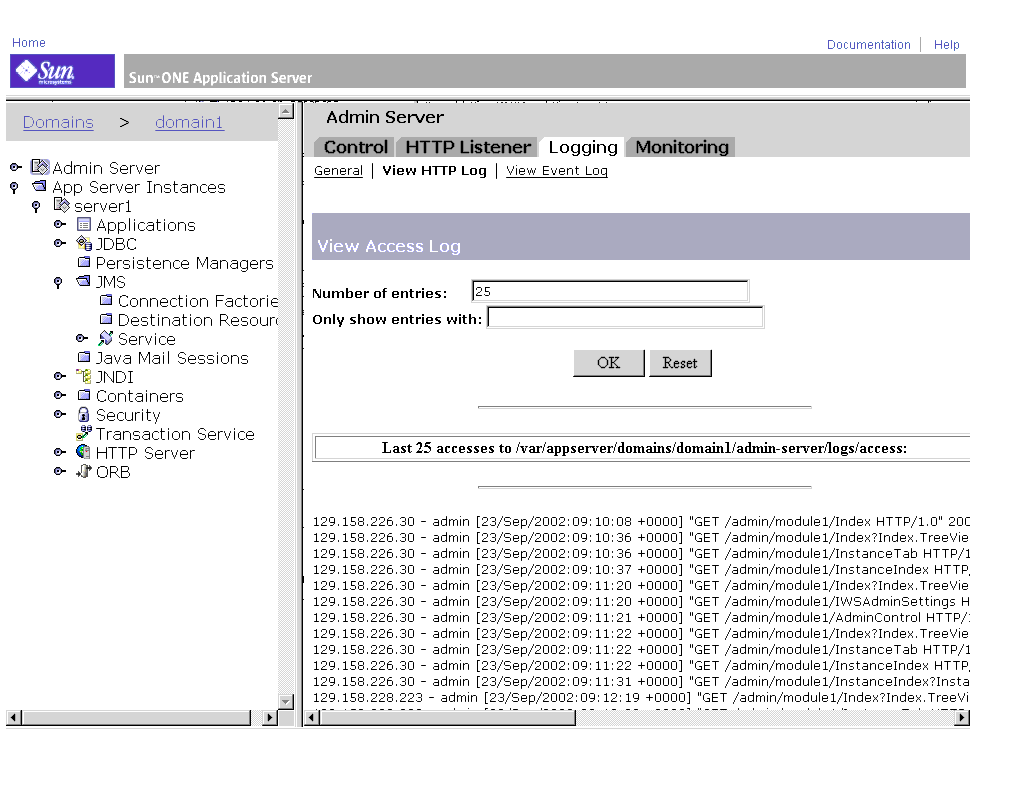Collapse the App Server Instances node

click(x=14, y=187)
